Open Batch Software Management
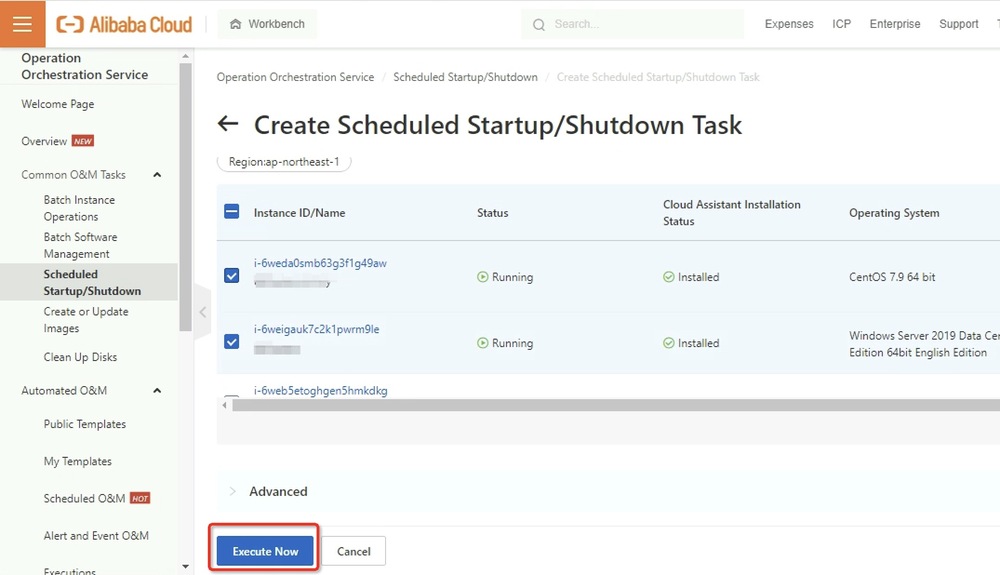Viewport: 1000px width, 575px height. pos(80,245)
